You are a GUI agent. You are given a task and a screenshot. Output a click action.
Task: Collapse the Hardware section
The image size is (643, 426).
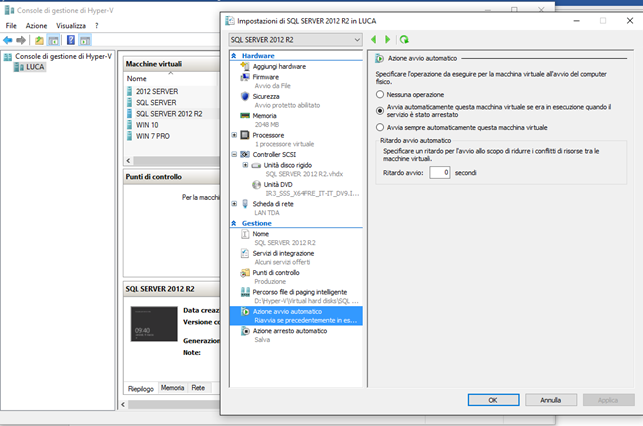234,56
